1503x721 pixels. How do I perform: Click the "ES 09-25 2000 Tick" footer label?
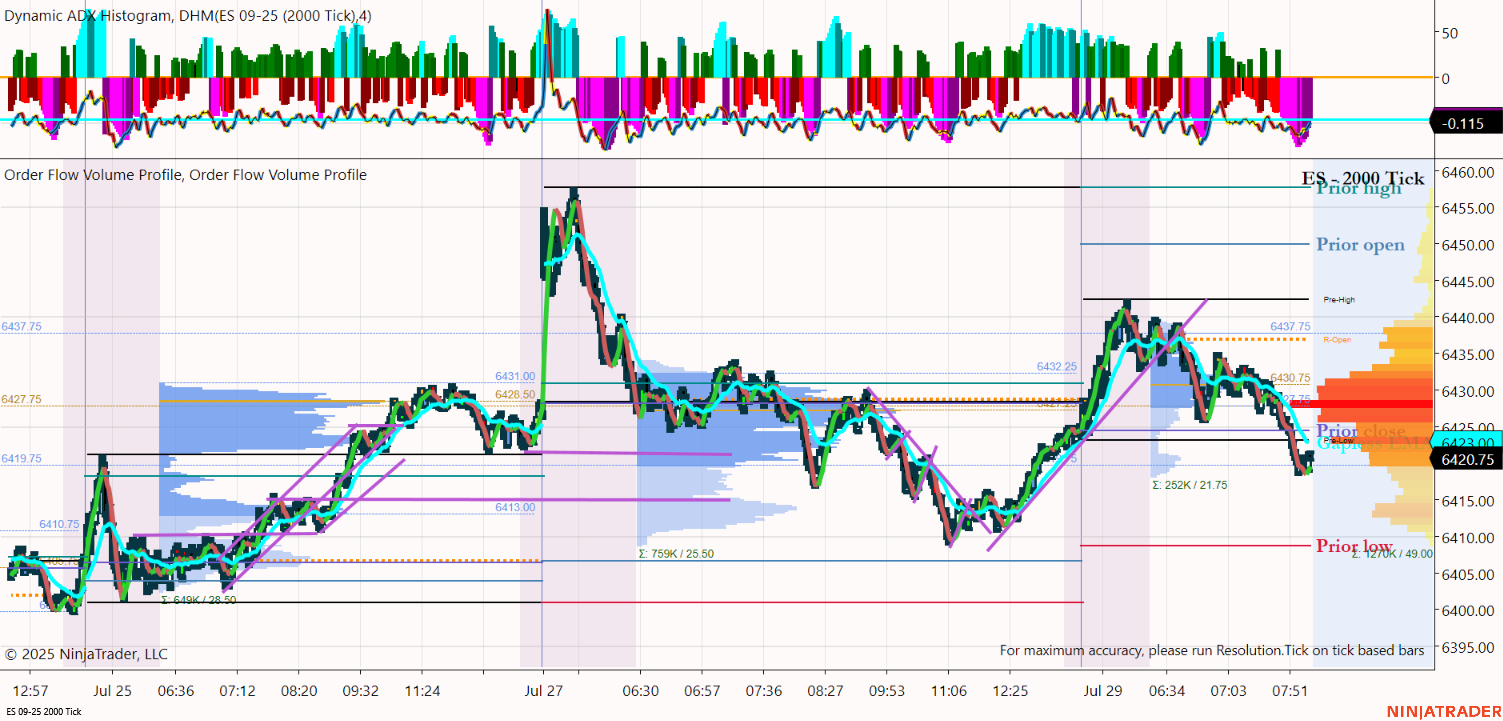coord(44,712)
